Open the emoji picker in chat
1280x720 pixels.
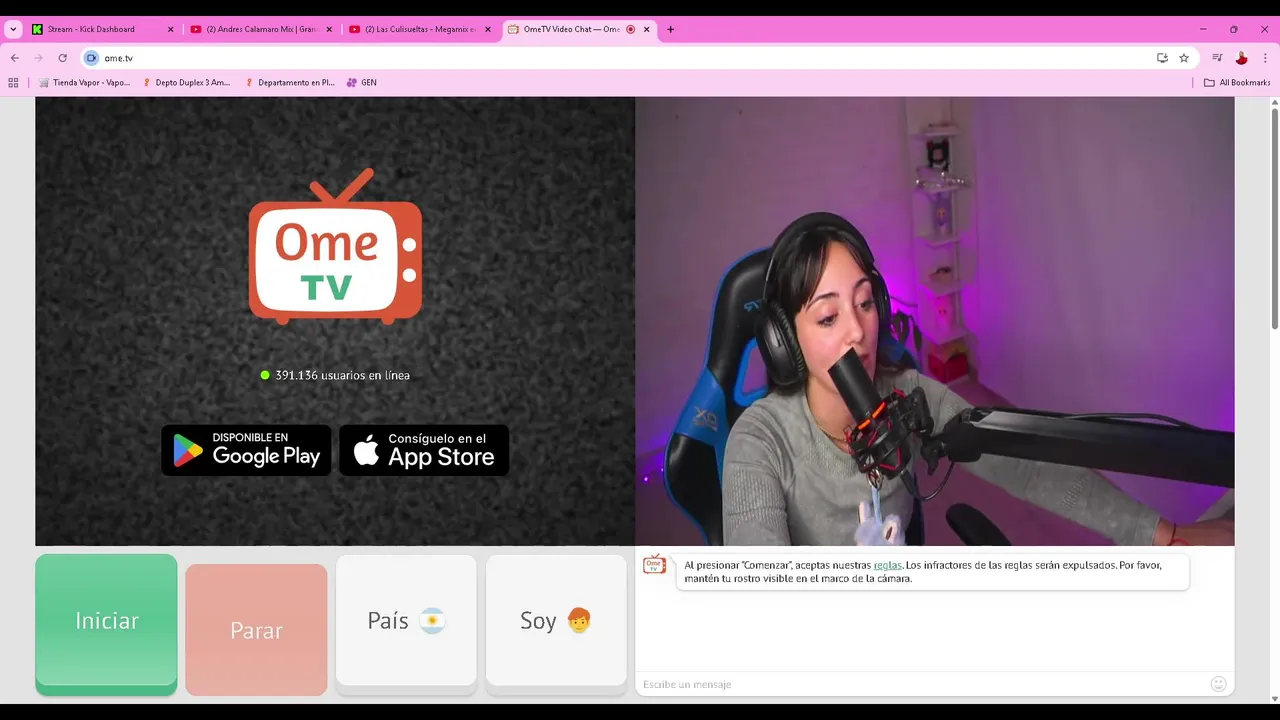1218,684
